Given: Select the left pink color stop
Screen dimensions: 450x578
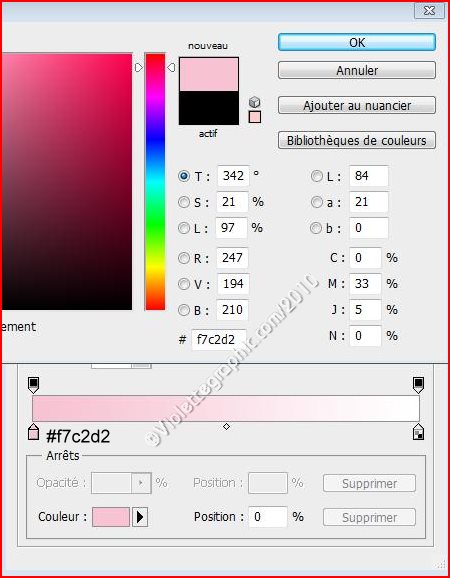Looking at the screenshot, I should click(33, 432).
